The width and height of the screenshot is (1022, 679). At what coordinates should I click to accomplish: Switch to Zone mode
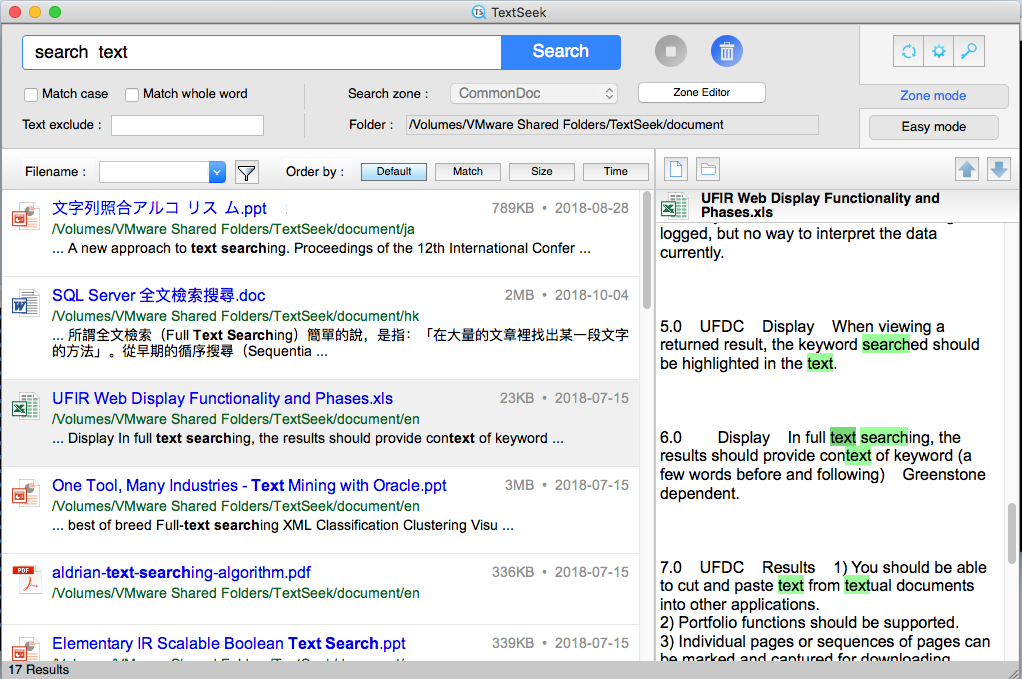click(x=933, y=96)
